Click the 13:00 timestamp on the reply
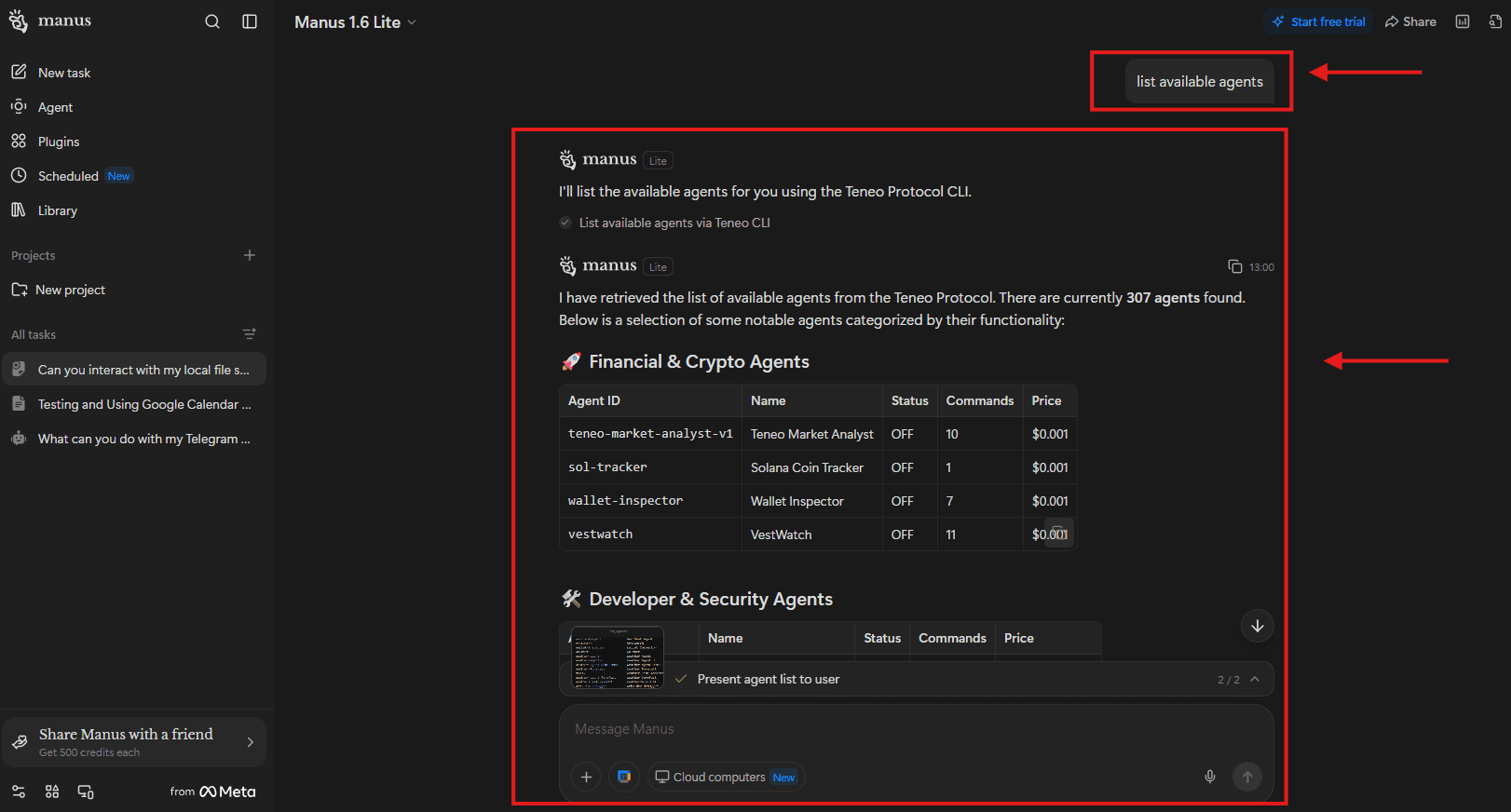This screenshot has height=812, width=1511. point(1261,267)
